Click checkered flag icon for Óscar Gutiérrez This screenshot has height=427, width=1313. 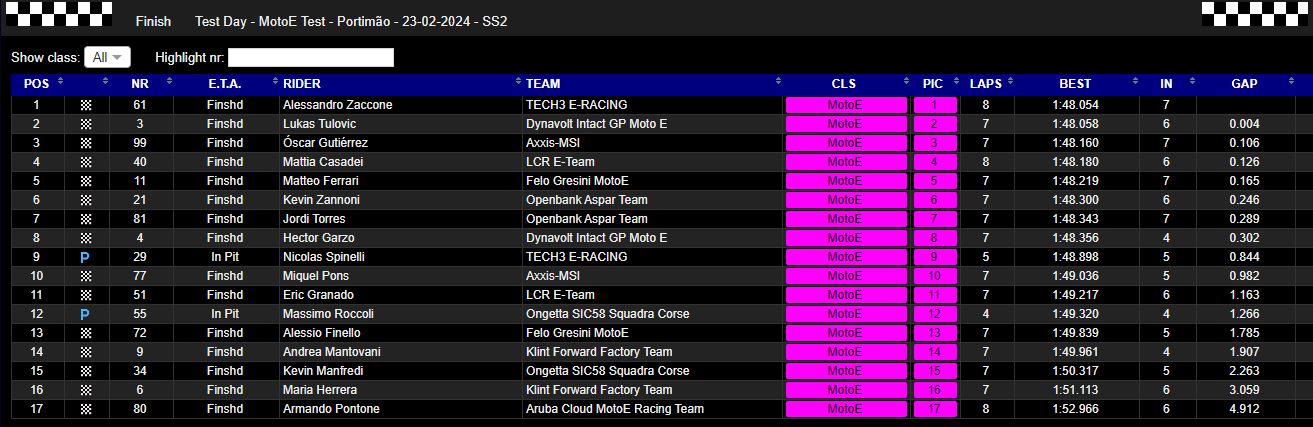(x=86, y=143)
